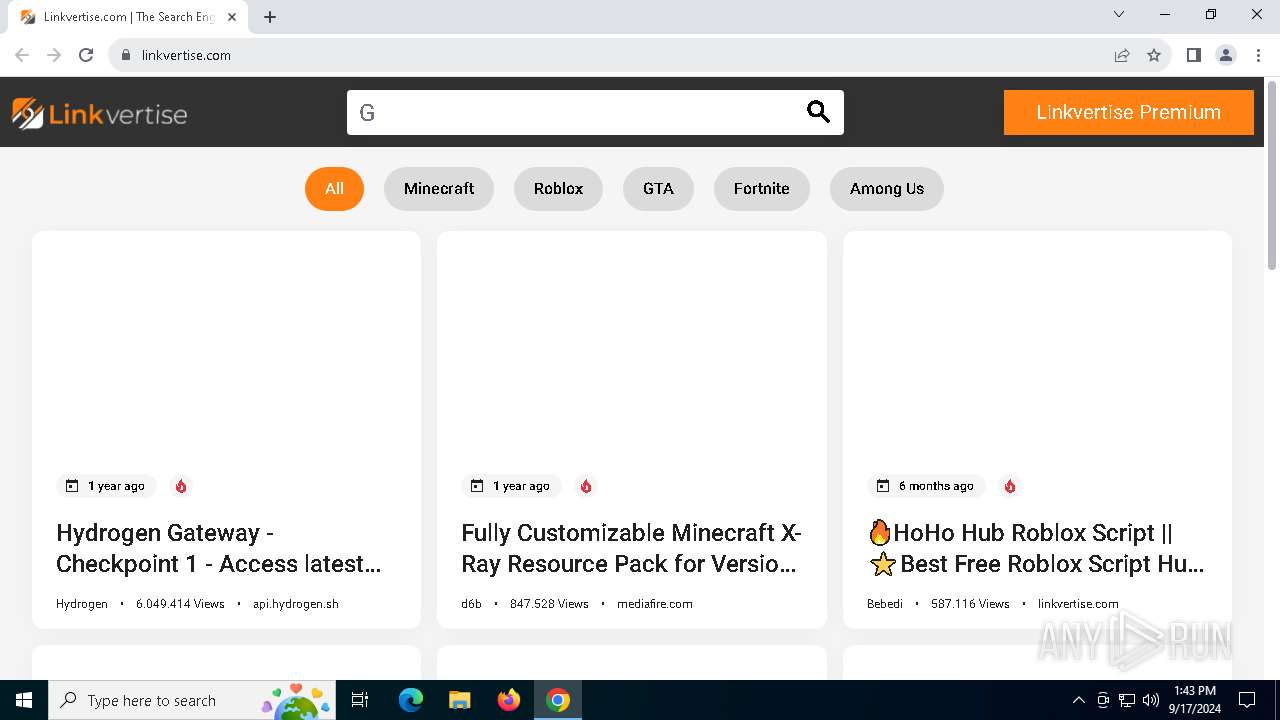1280x720 pixels.
Task: Open HoHo Hub Roblox Script title
Action: click(1036, 548)
